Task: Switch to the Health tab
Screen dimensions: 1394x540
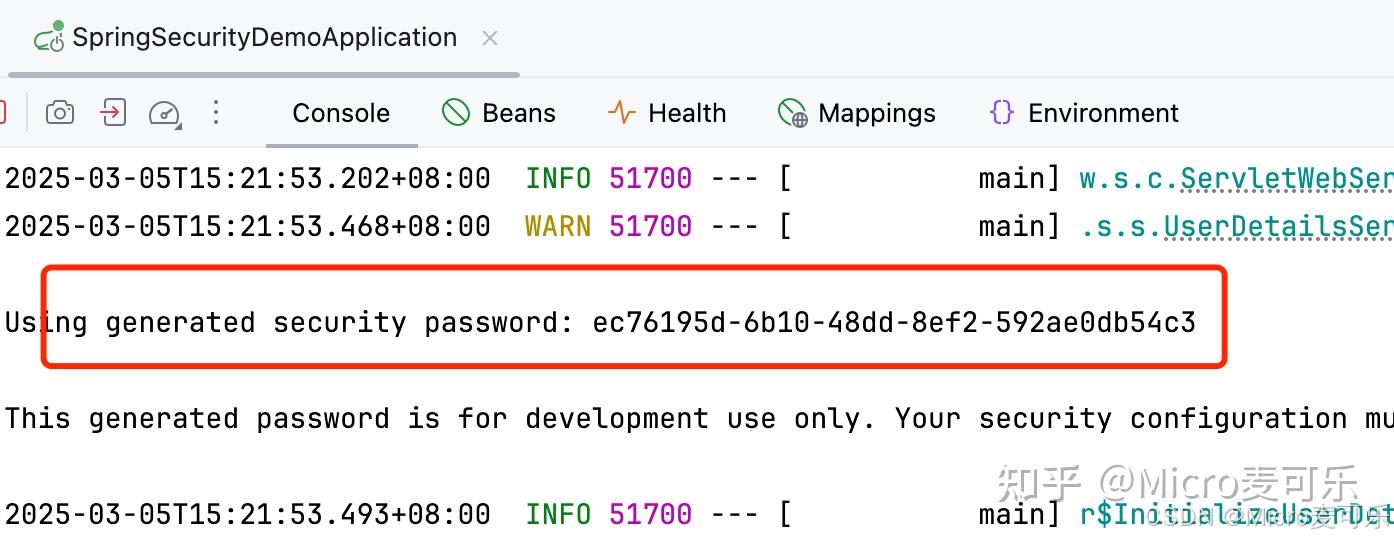Action: coord(686,113)
